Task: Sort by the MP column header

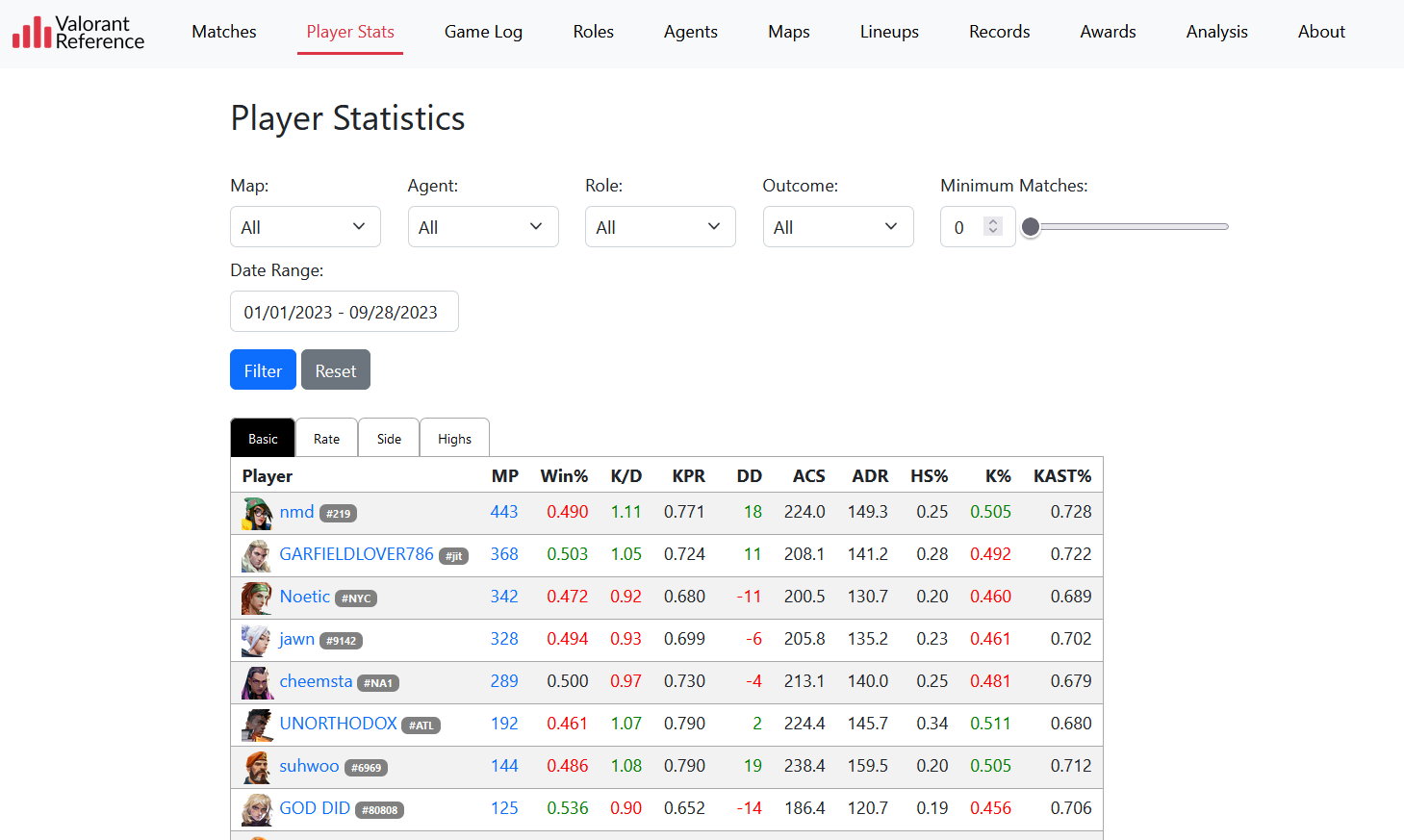Action: click(505, 476)
